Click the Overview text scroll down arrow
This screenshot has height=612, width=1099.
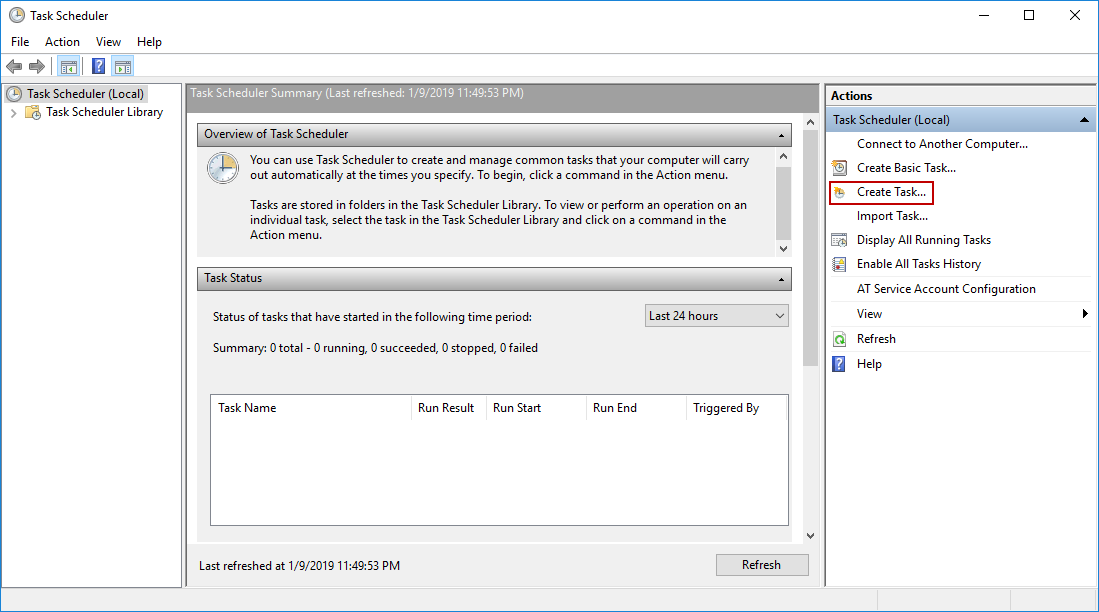click(784, 249)
